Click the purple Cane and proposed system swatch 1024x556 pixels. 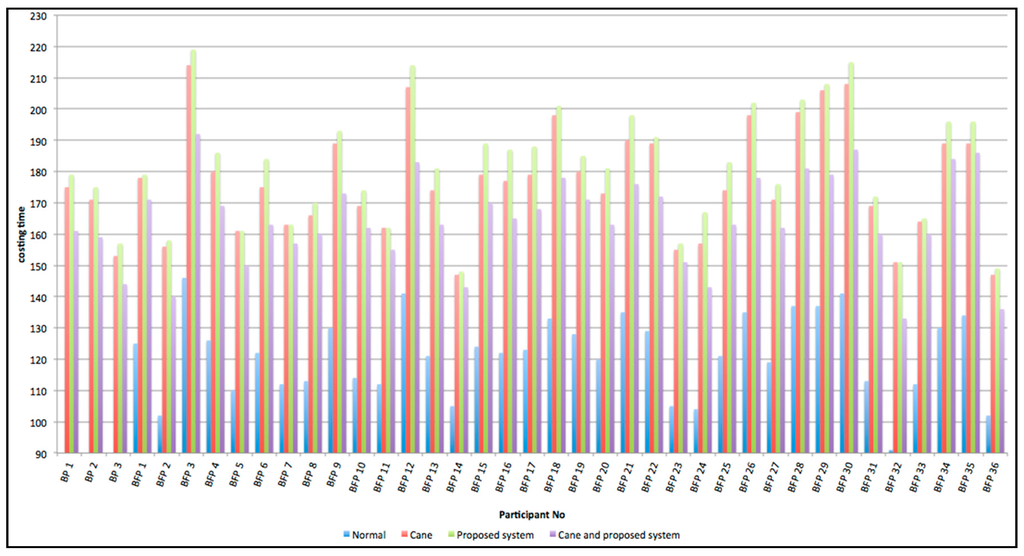click(552, 534)
